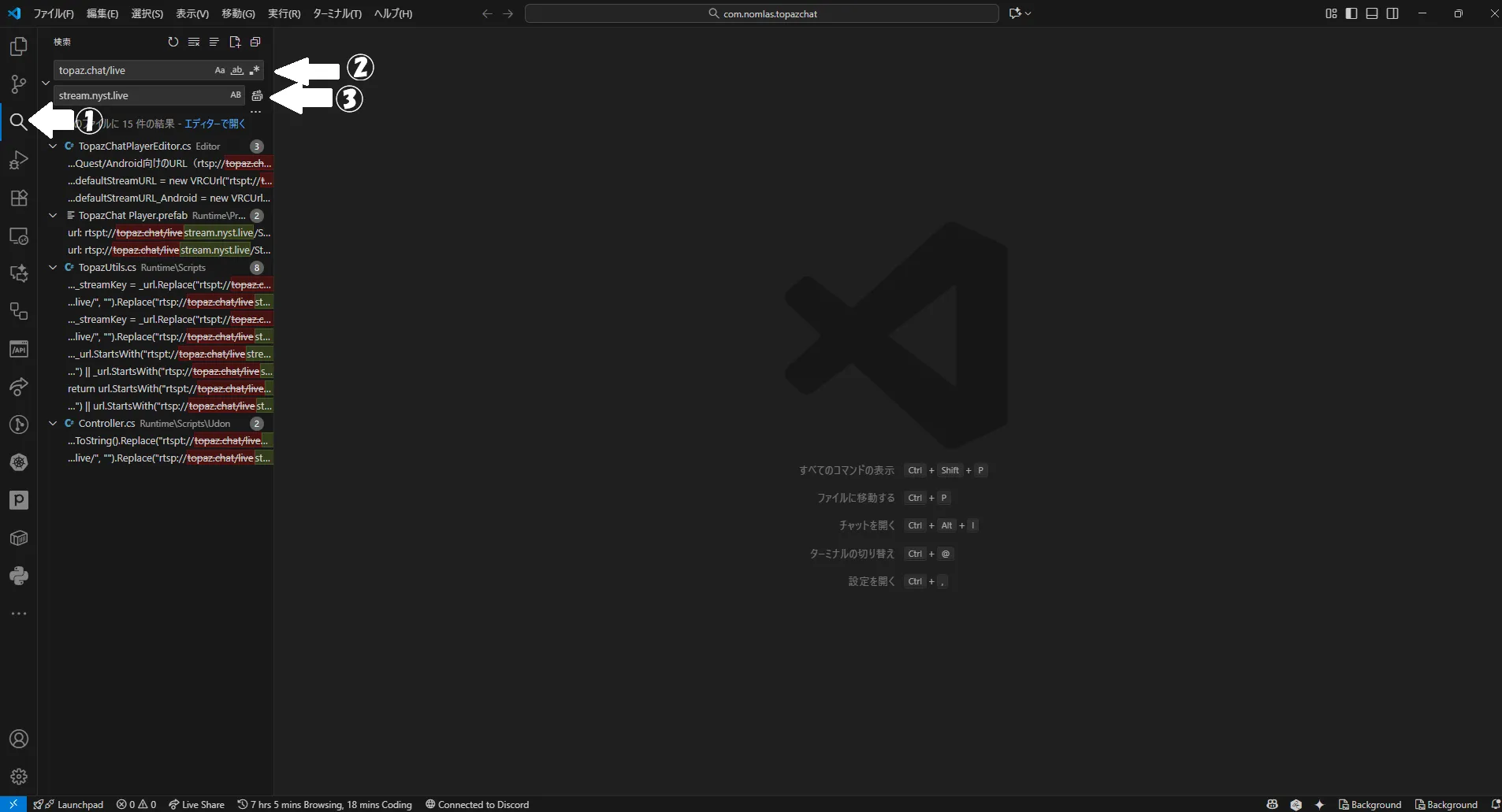Open Live Share from status bar
This screenshot has width=1502, height=812.
[x=196, y=804]
